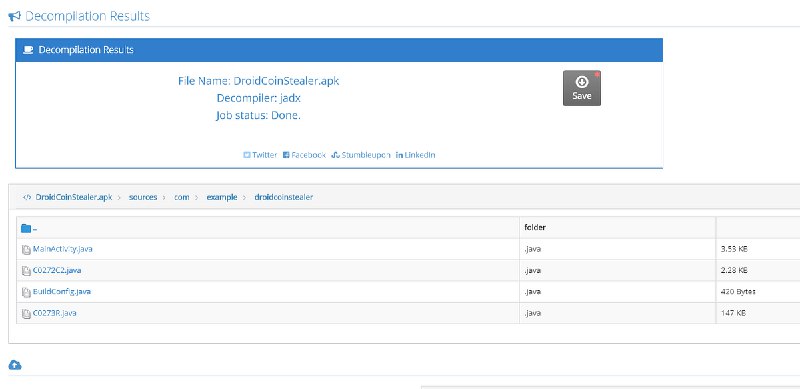Click the file icon next to BuildConfig.java

pos(26,292)
